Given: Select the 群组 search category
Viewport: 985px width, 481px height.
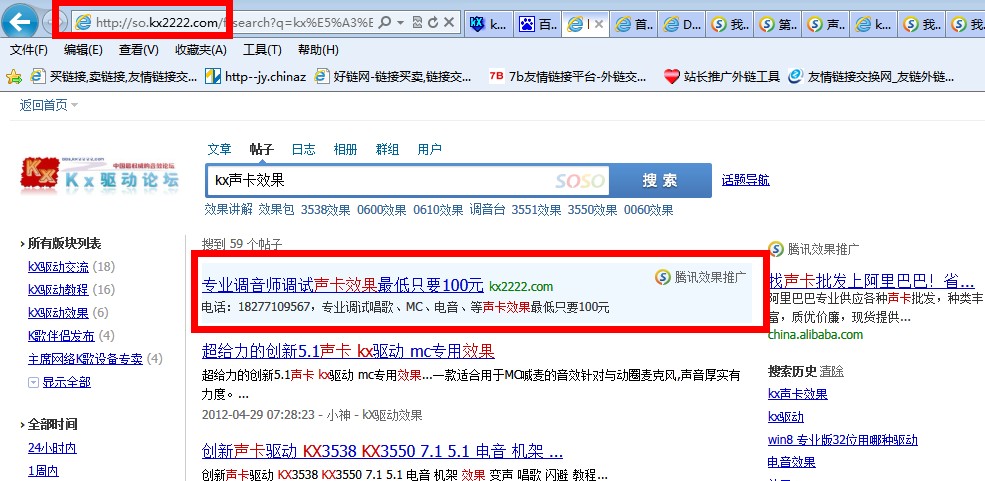Looking at the screenshot, I should 388,149.
